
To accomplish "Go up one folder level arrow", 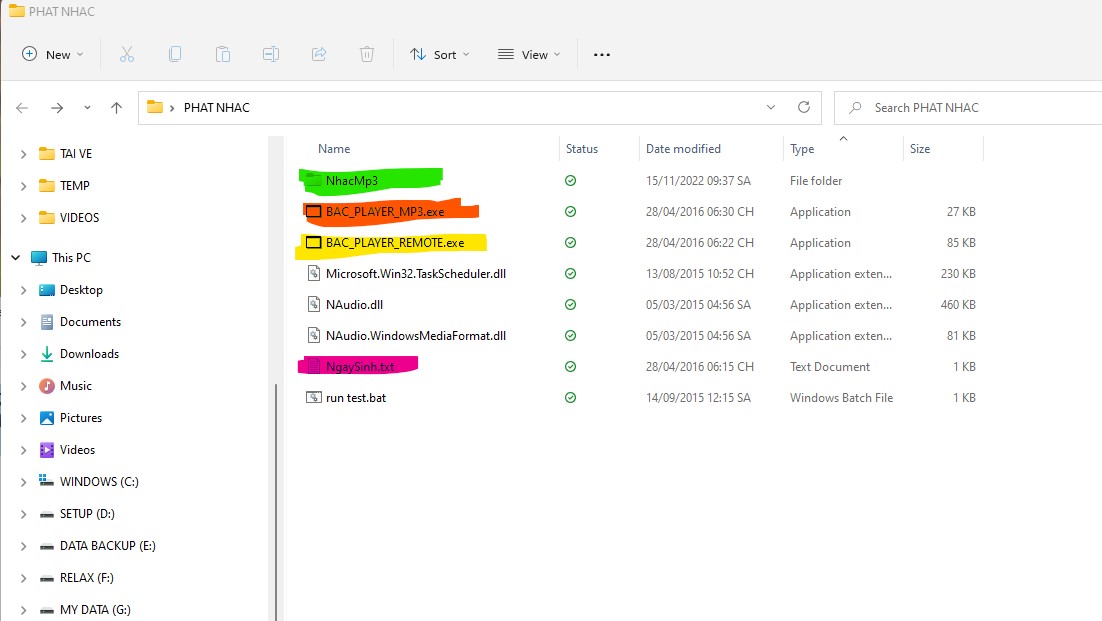I will pyautogui.click(x=116, y=108).
